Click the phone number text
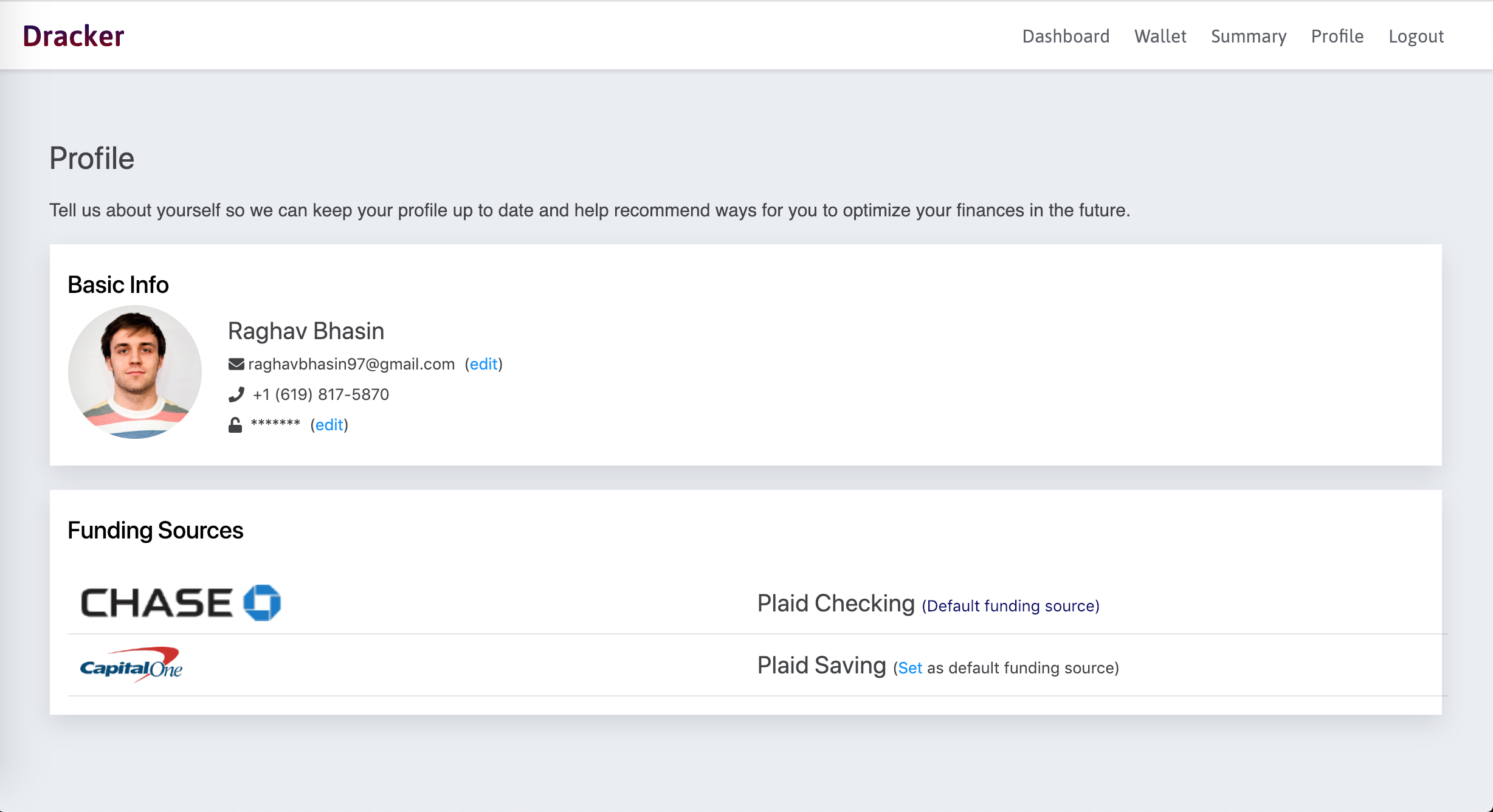 tap(321, 394)
